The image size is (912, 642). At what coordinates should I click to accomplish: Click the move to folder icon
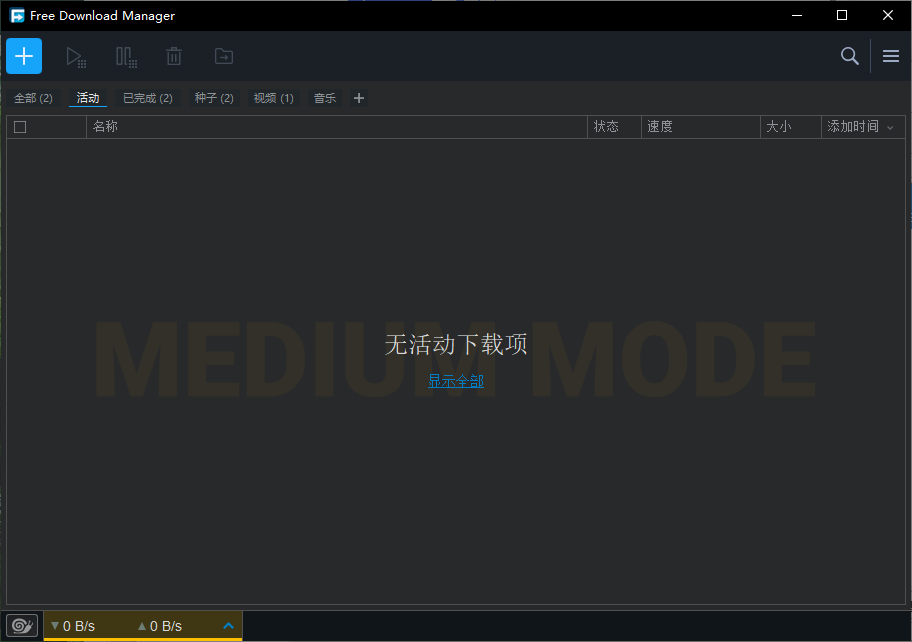coord(224,57)
